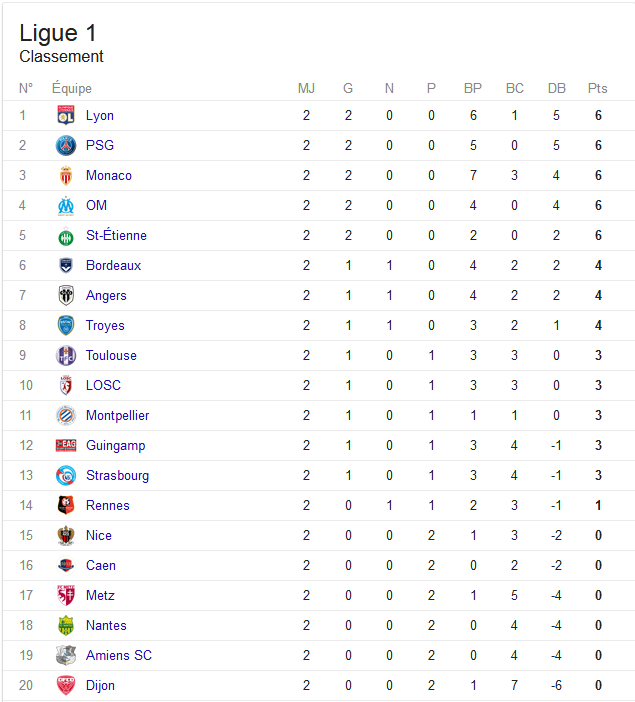Click the Lyon club crest icon
This screenshot has width=635, height=702.
[x=66, y=115]
